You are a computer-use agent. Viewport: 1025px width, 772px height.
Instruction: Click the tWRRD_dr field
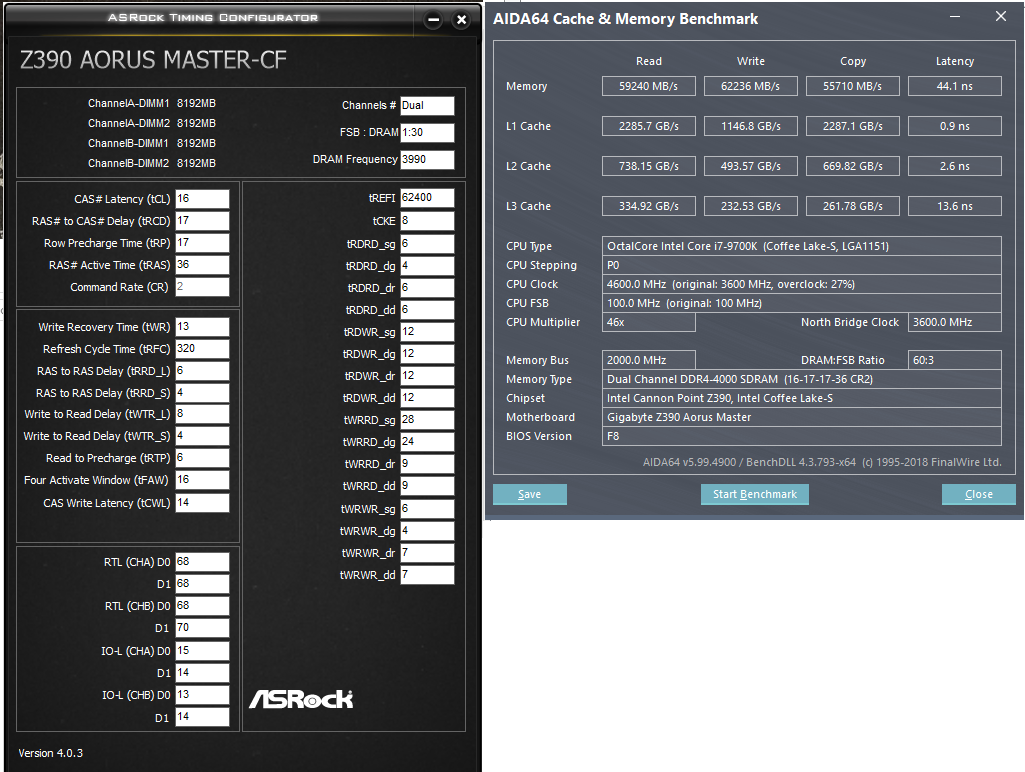(428, 464)
